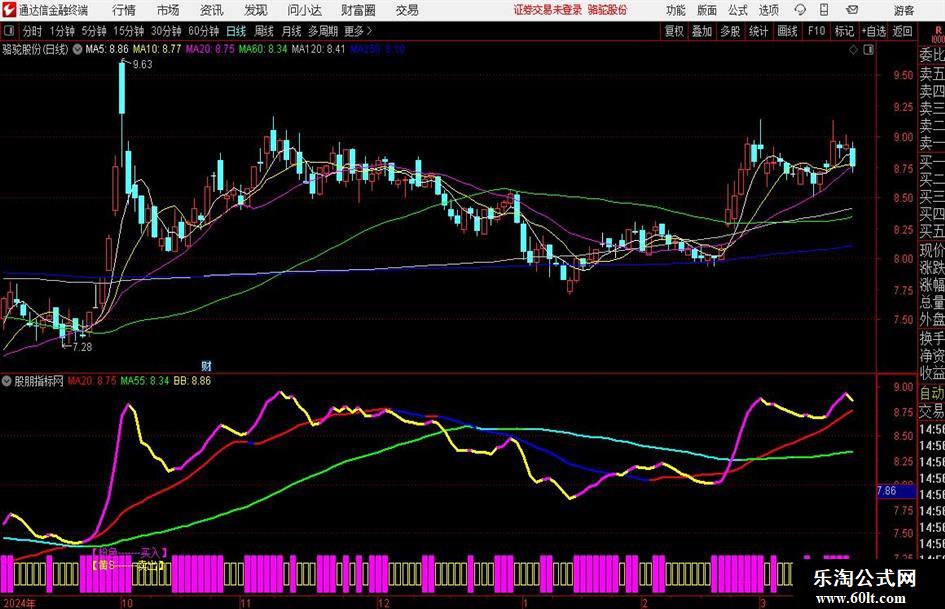The width and height of the screenshot is (945, 609).
Task: Click the 统计 statistics toolbar button
Action: click(758, 31)
